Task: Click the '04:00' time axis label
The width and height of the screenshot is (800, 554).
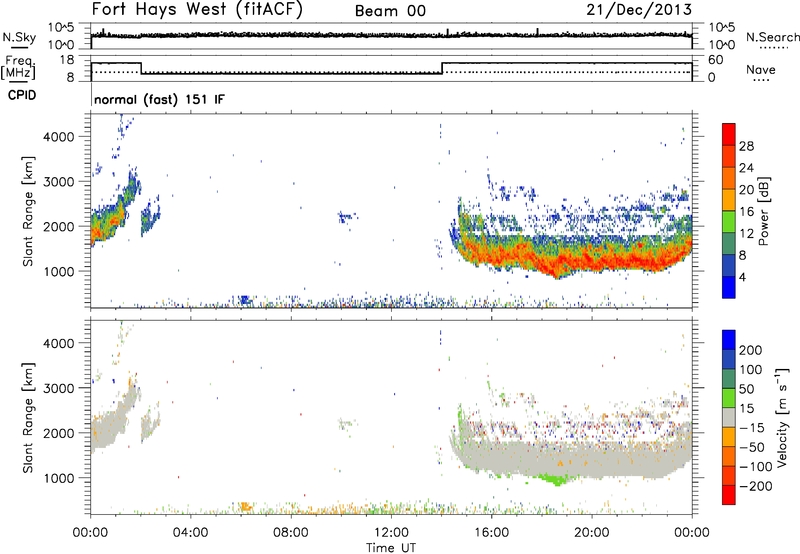Action: click(x=190, y=533)
